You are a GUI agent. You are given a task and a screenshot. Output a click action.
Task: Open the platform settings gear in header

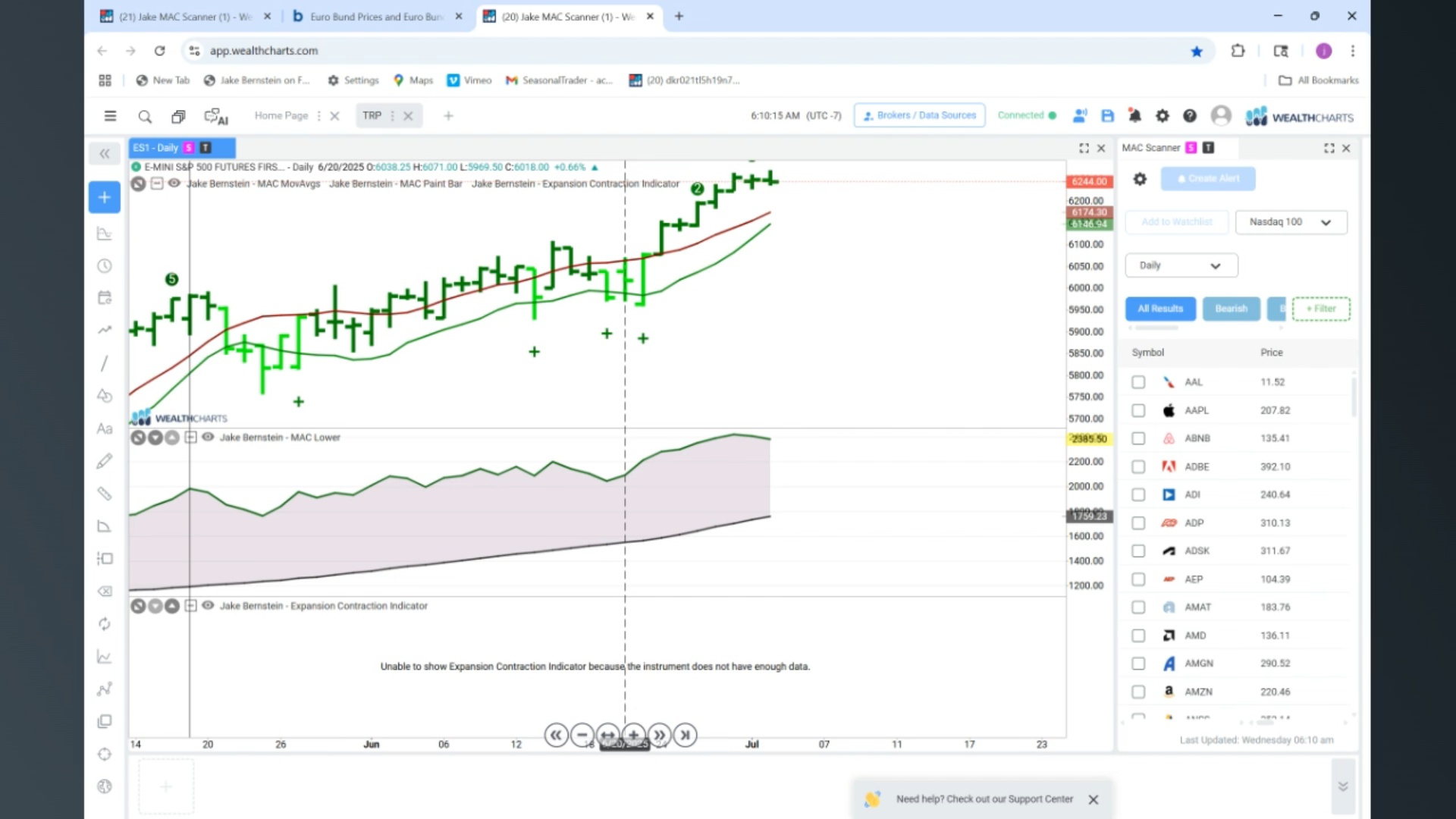(x=1162, y=116)
